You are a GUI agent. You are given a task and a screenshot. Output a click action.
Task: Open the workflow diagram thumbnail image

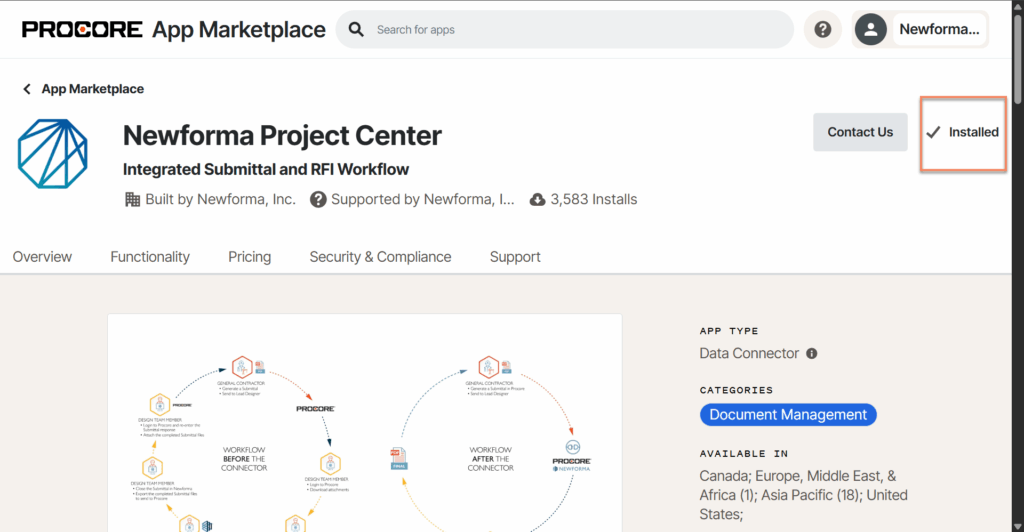tap(364, 423)
